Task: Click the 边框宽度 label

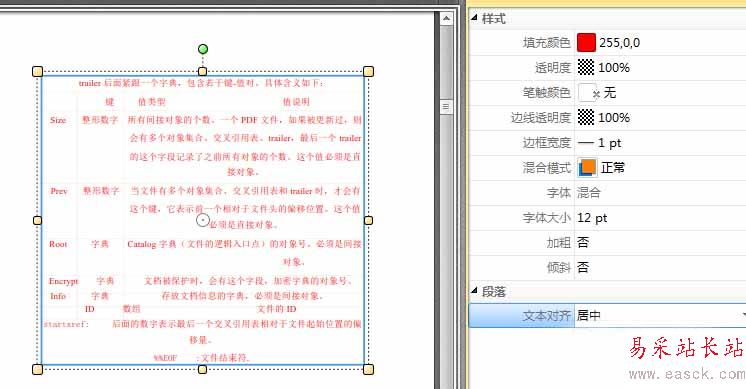Action: click(x=547, y=143)
